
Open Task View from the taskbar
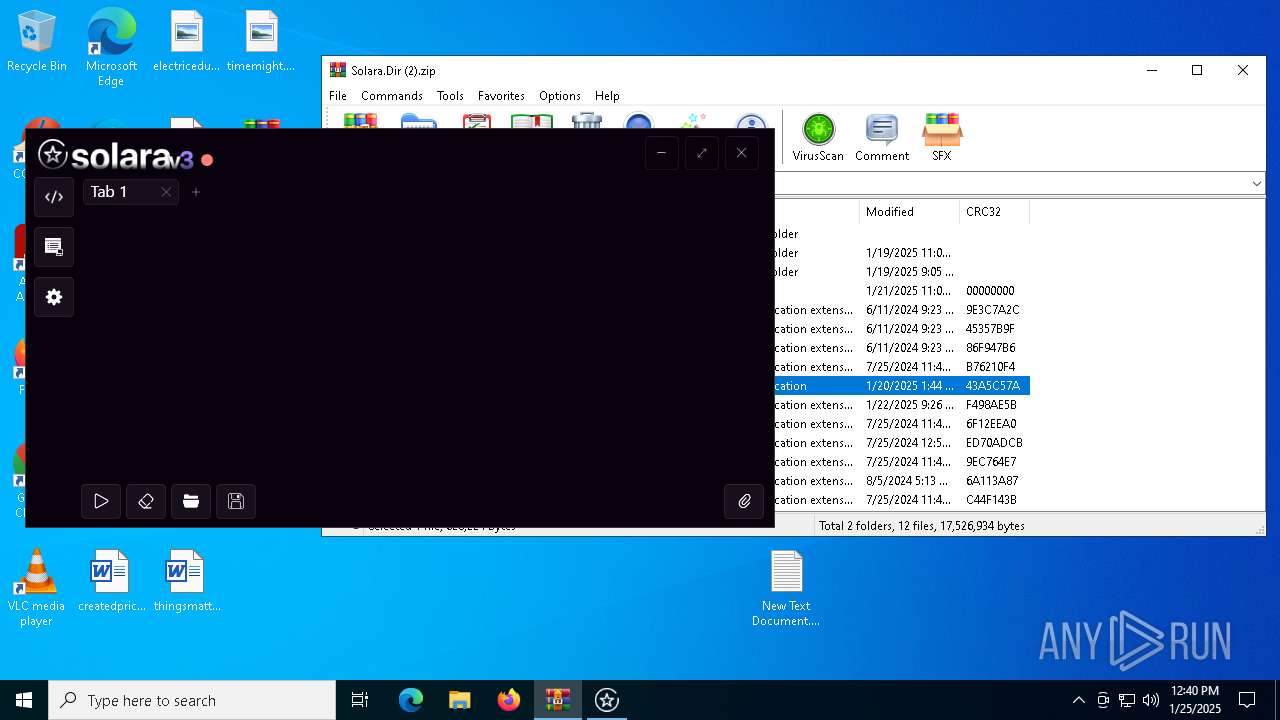pos(360,700)
